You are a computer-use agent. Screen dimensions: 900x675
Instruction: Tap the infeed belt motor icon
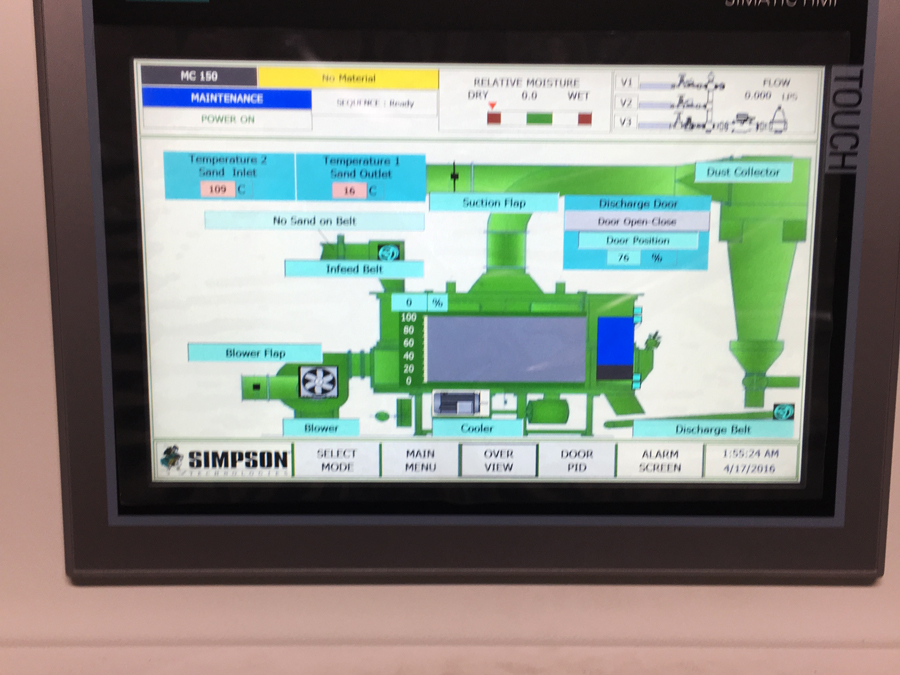click(x=389, y=252)
